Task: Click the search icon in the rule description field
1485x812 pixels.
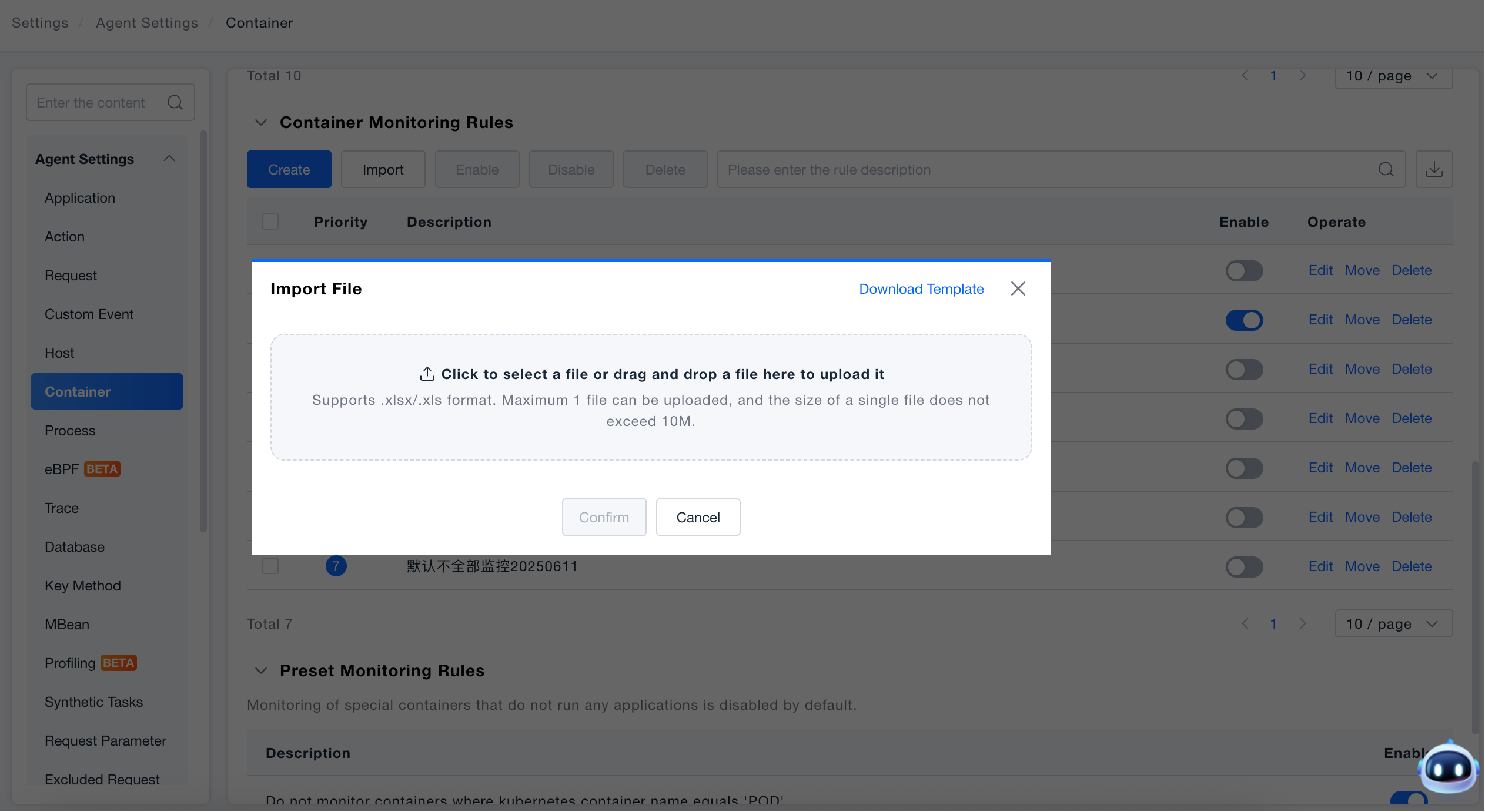Action: (1386, 169)
